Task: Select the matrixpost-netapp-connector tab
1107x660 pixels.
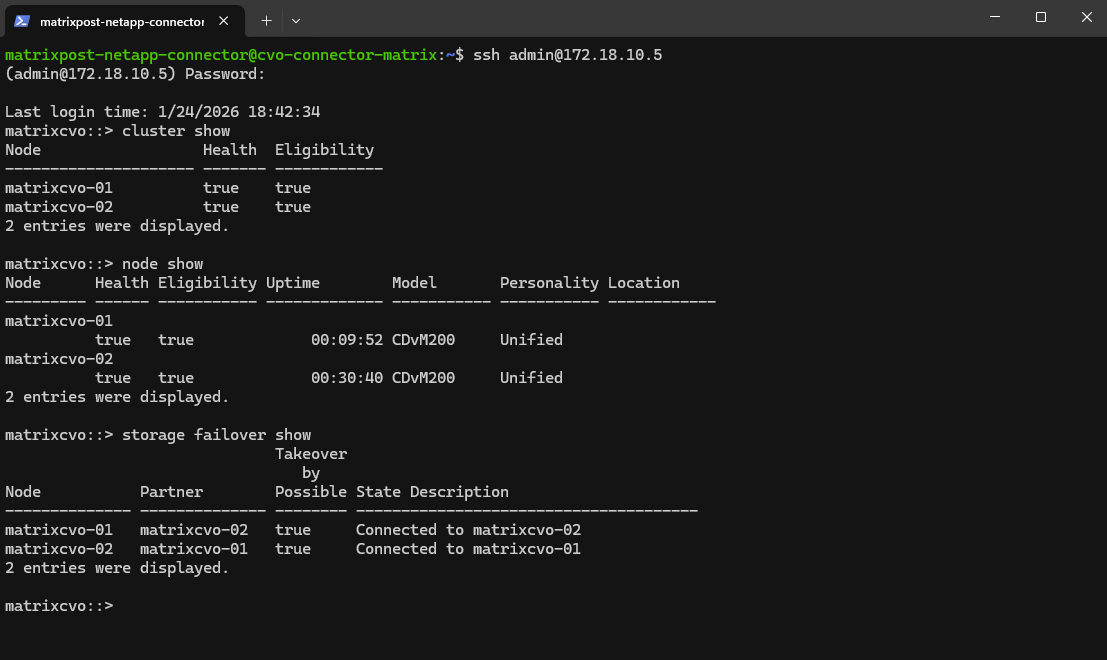Action: pyautogui.click(x=122, y=20)
